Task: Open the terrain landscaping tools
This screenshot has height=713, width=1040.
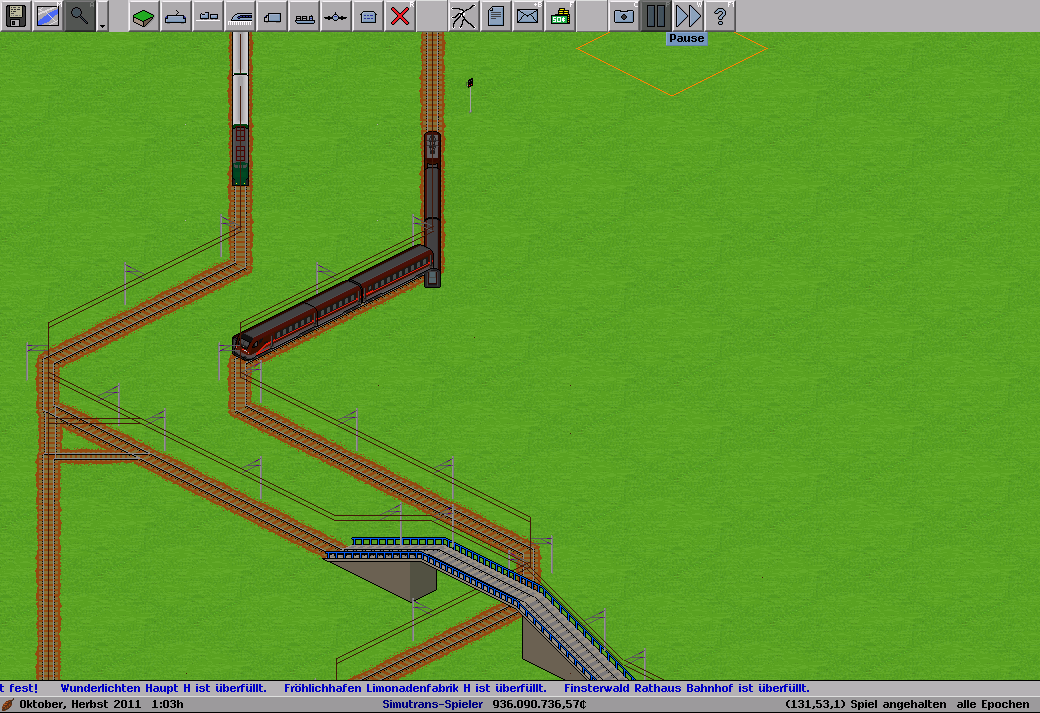Action: [x=144, y=15]
